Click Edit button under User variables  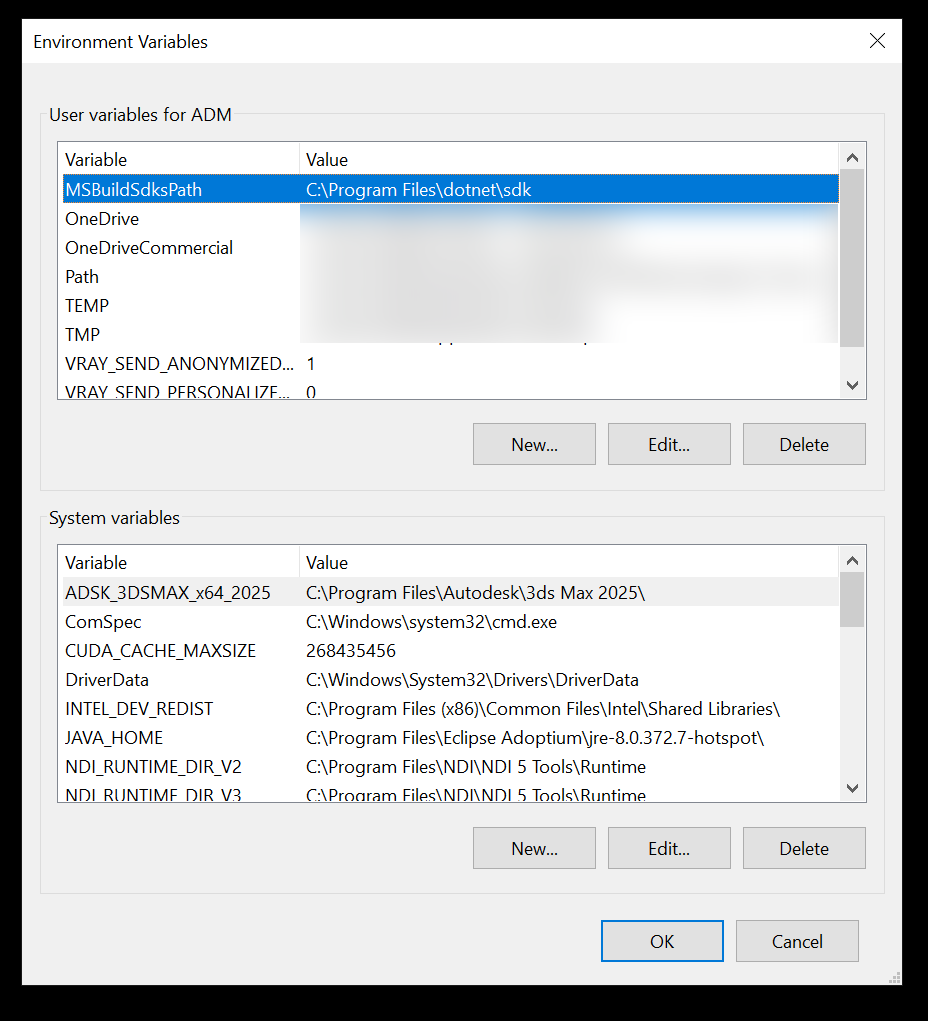668,444
